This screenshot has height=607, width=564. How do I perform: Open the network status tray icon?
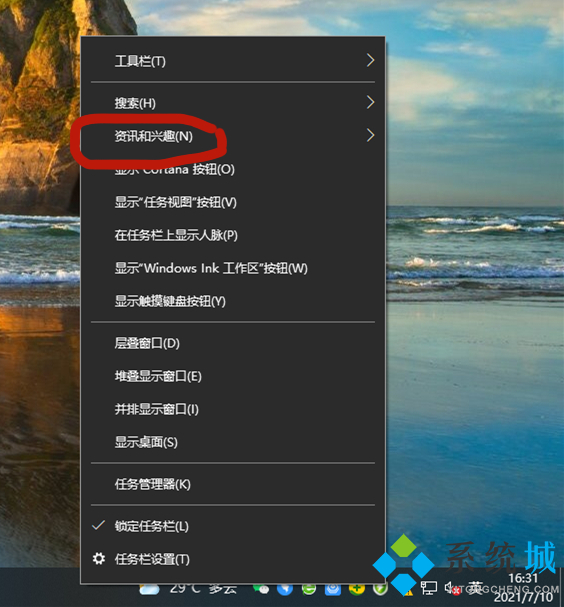tap(429, 588)
